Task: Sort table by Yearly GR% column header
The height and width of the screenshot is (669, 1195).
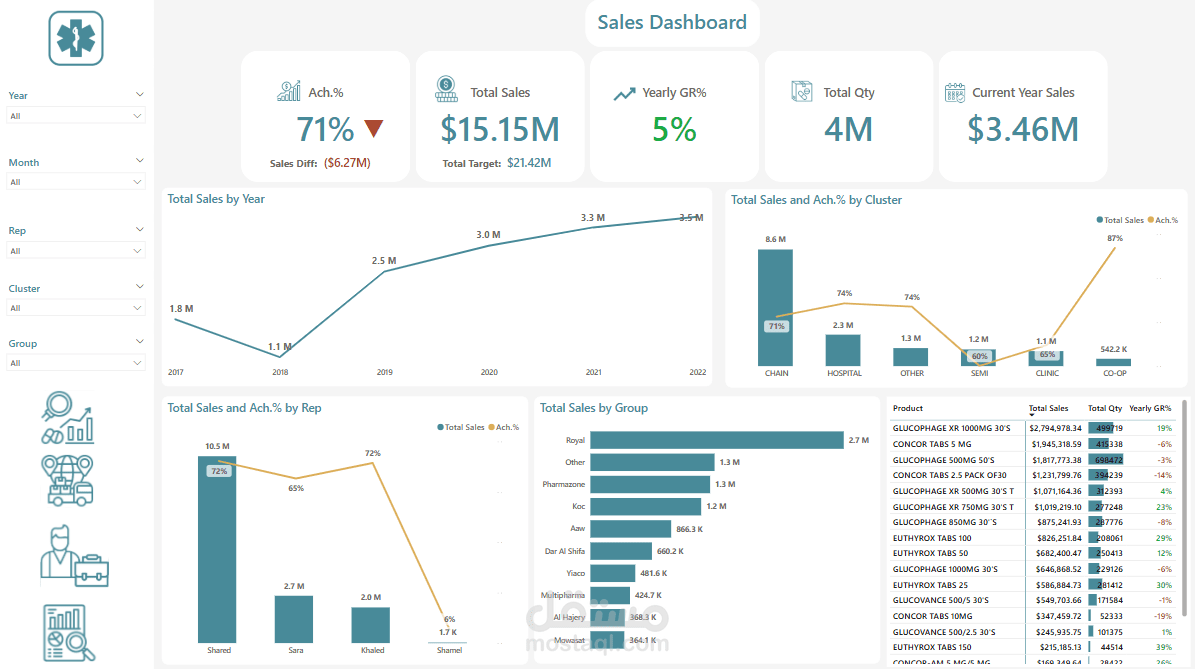Action: (1150, 408)
